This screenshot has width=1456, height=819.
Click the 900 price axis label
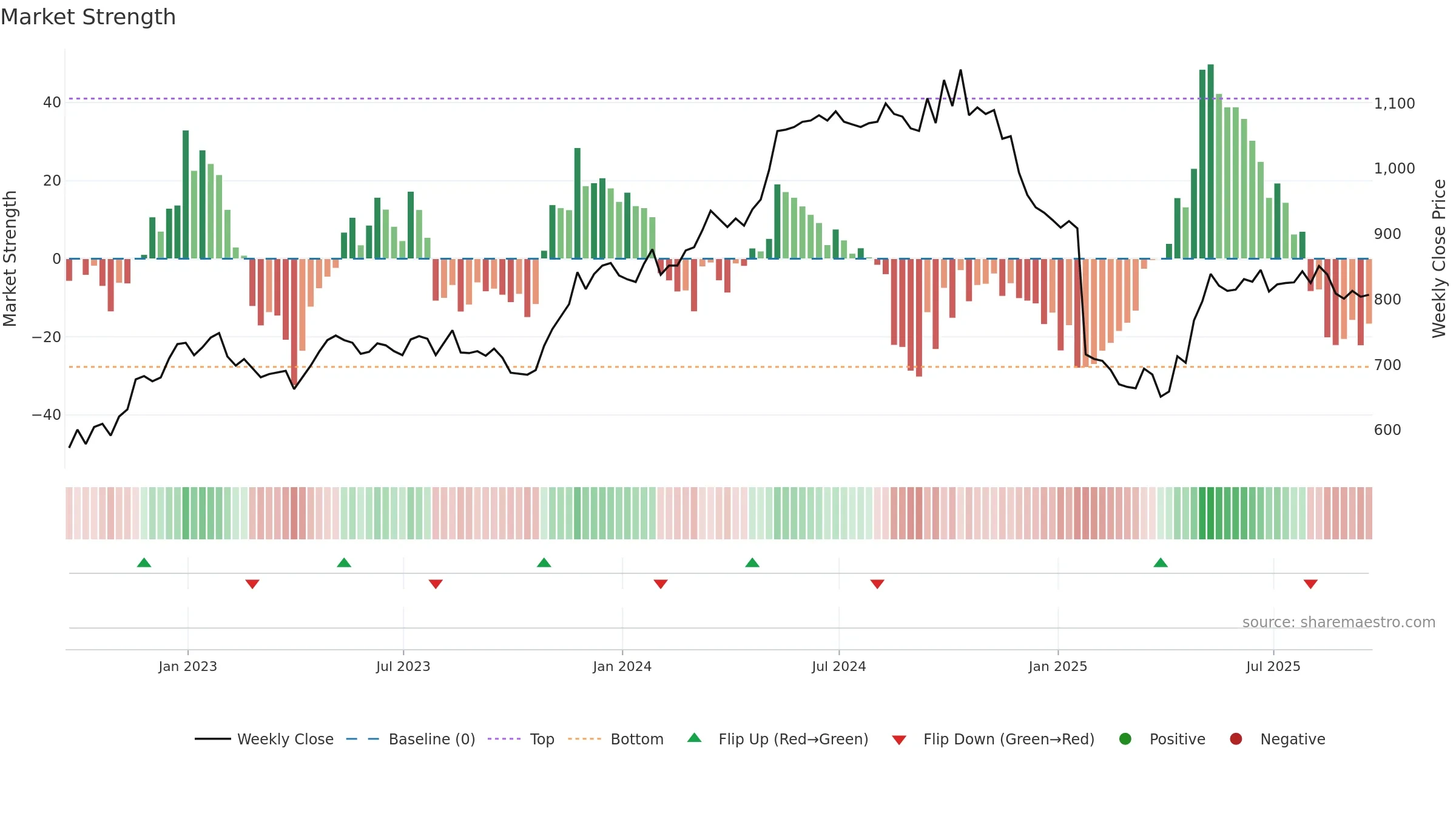[x=1387, y=234]
